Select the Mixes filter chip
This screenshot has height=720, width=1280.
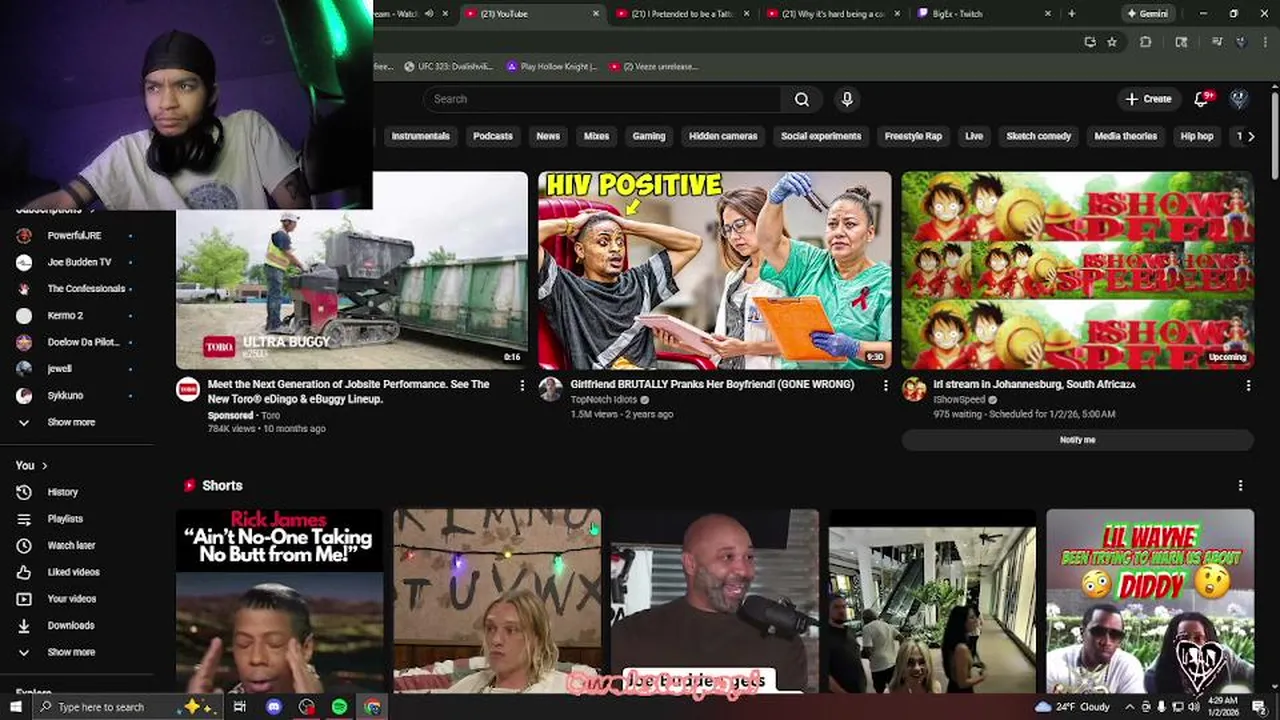[596, 136]
